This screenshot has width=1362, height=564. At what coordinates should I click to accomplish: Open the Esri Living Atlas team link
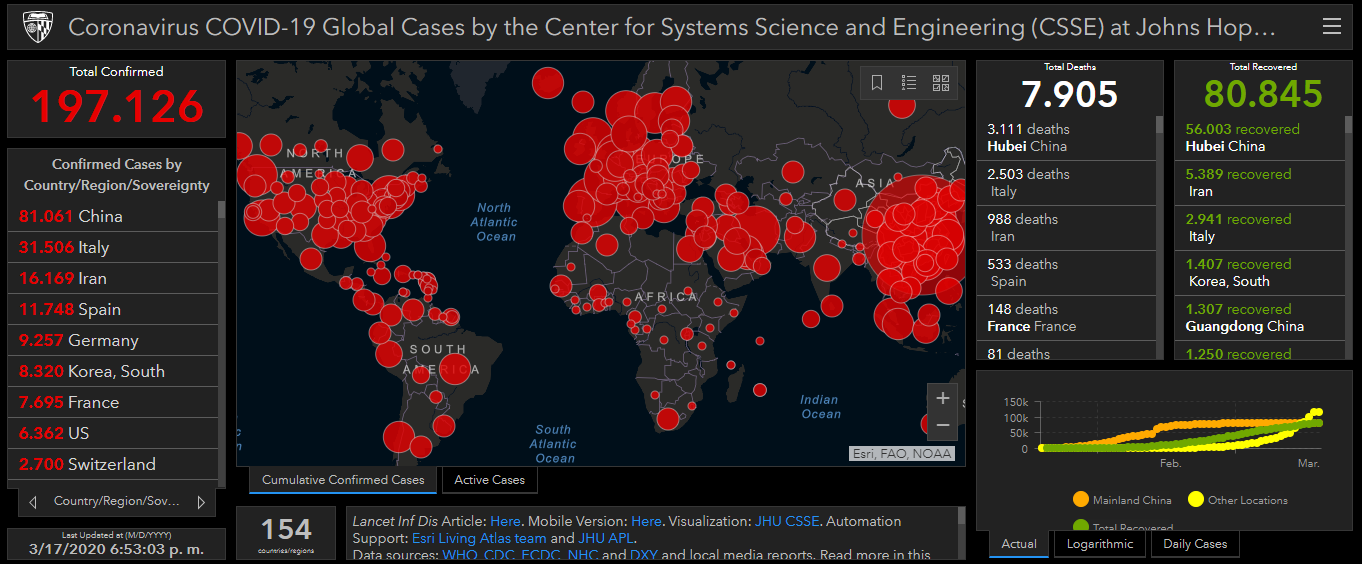tap(479, 538)
